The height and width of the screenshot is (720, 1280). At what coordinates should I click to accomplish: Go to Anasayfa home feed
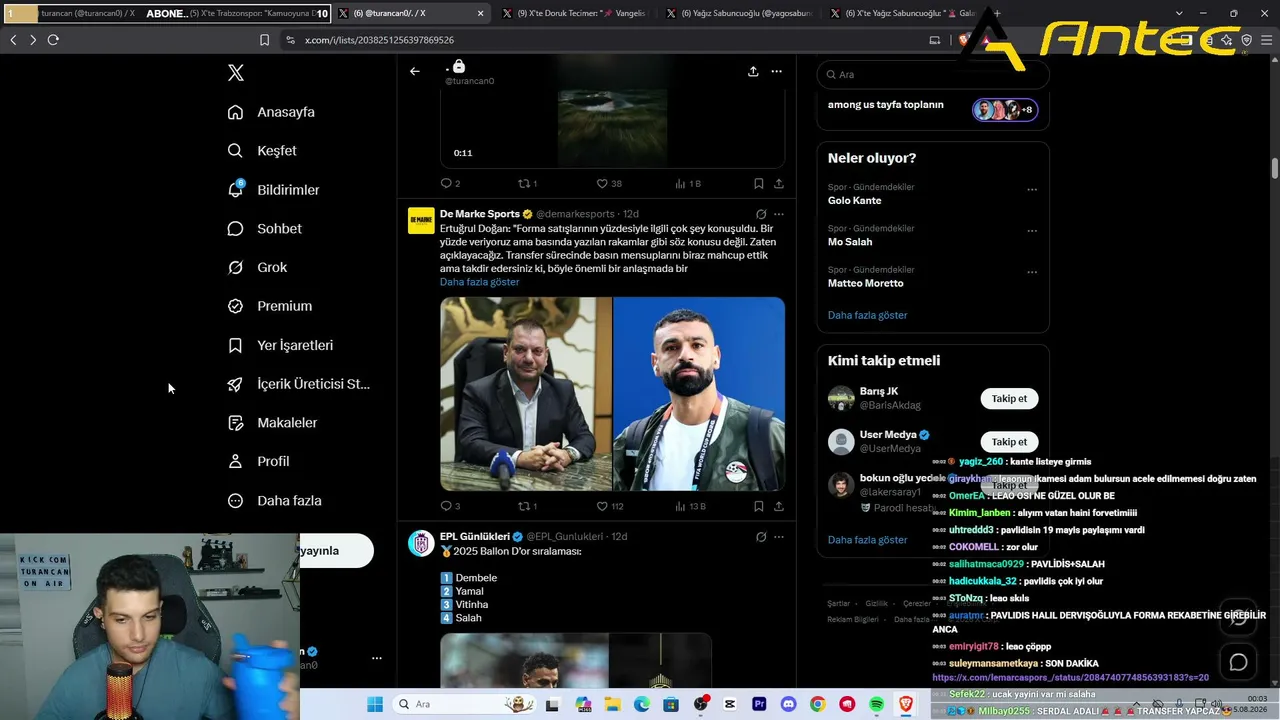(271, 112)
